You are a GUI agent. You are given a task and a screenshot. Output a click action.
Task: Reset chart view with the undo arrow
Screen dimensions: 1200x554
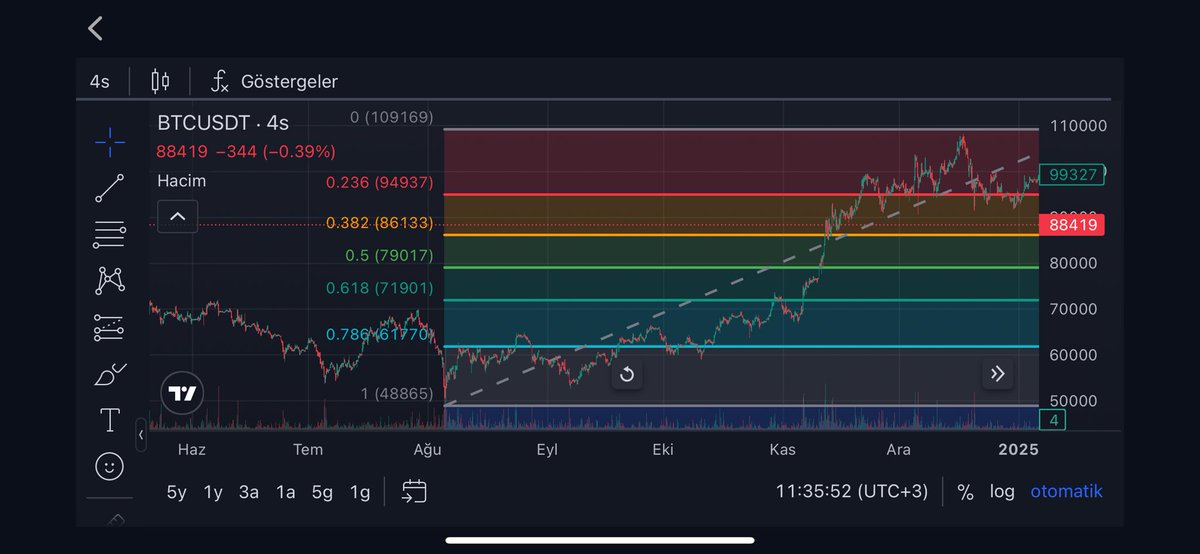(627, 375)
